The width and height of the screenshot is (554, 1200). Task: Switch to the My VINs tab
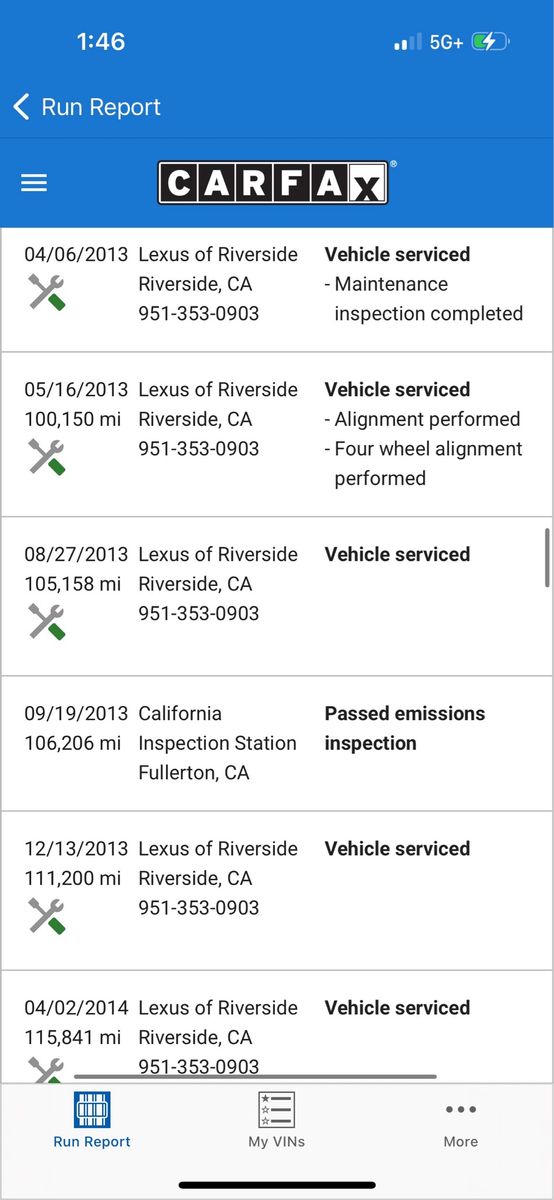pyautogui.click(x=277, y=1120)
